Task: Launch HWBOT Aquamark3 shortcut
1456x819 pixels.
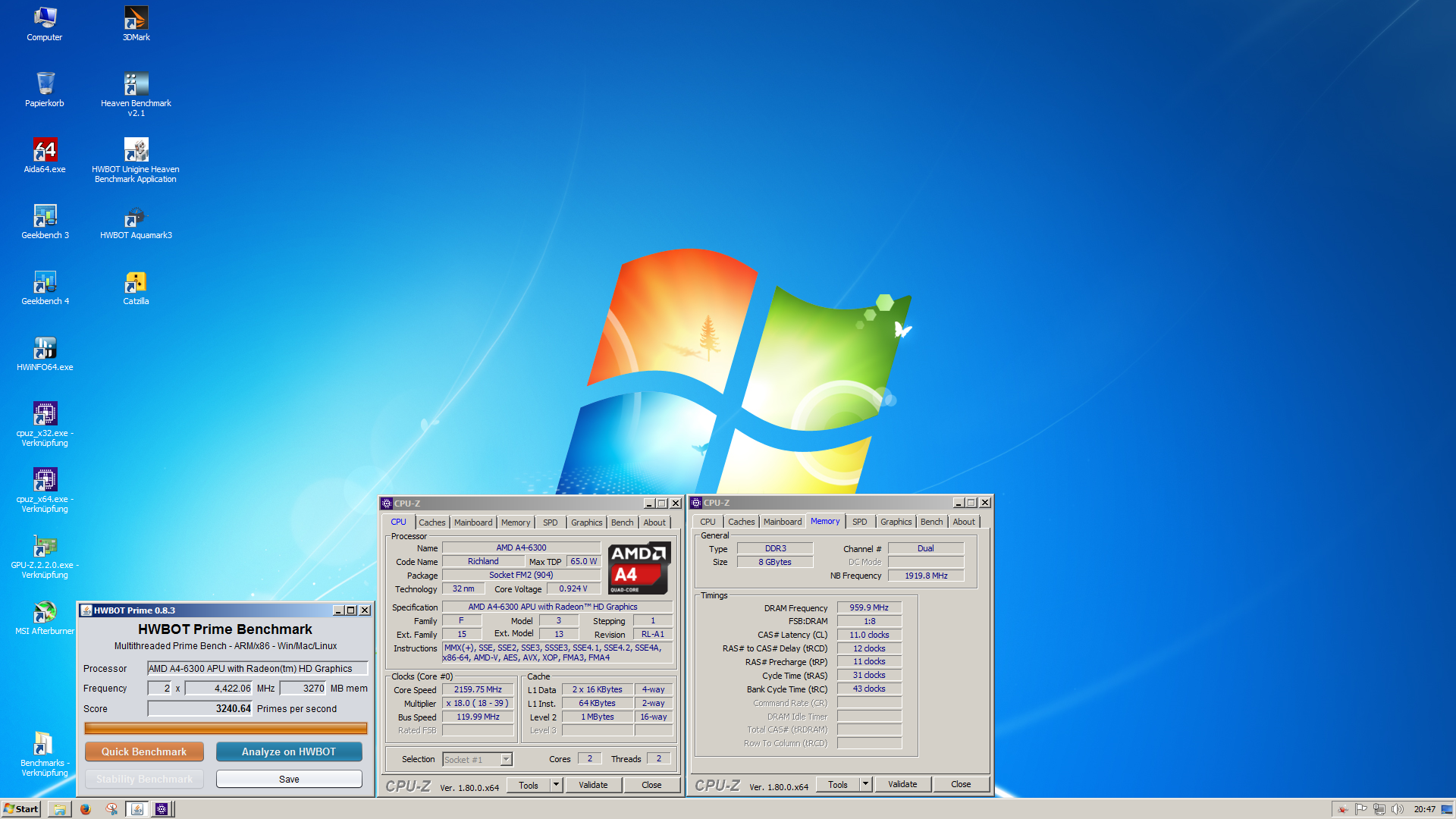Action: 136,221
